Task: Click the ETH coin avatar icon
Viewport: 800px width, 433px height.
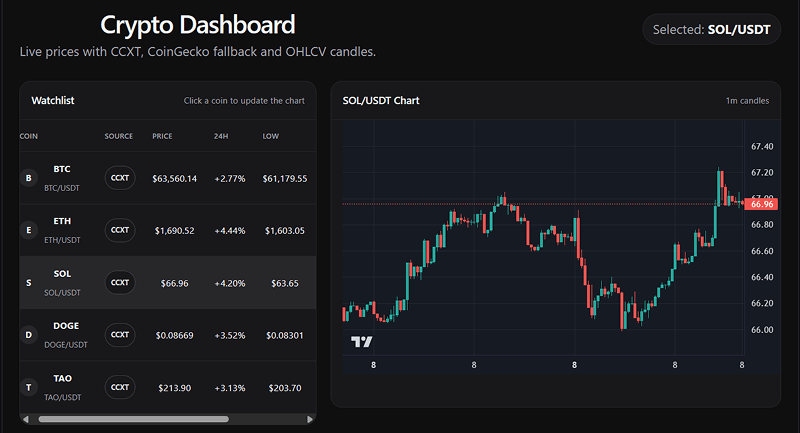Action: pyautogui.click(x=29, y=230)
